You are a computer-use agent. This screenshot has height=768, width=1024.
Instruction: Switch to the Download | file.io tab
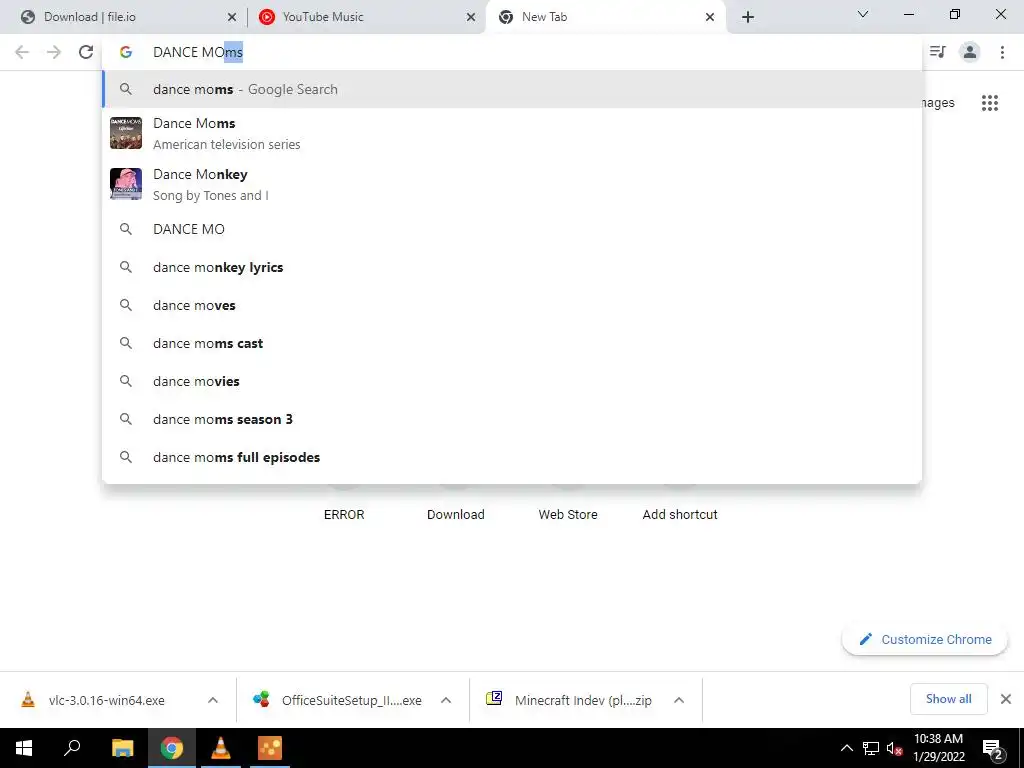[124, 17]
